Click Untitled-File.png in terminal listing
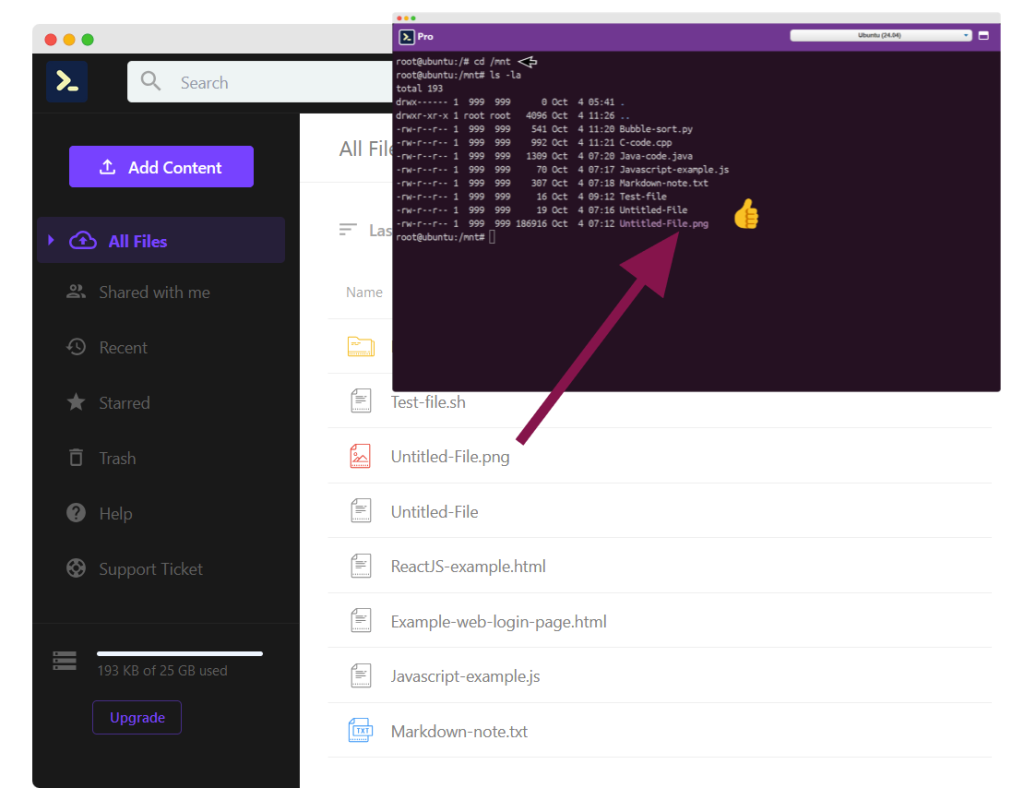The height and width of the screenshot is (812, 1024). (664, 223)
